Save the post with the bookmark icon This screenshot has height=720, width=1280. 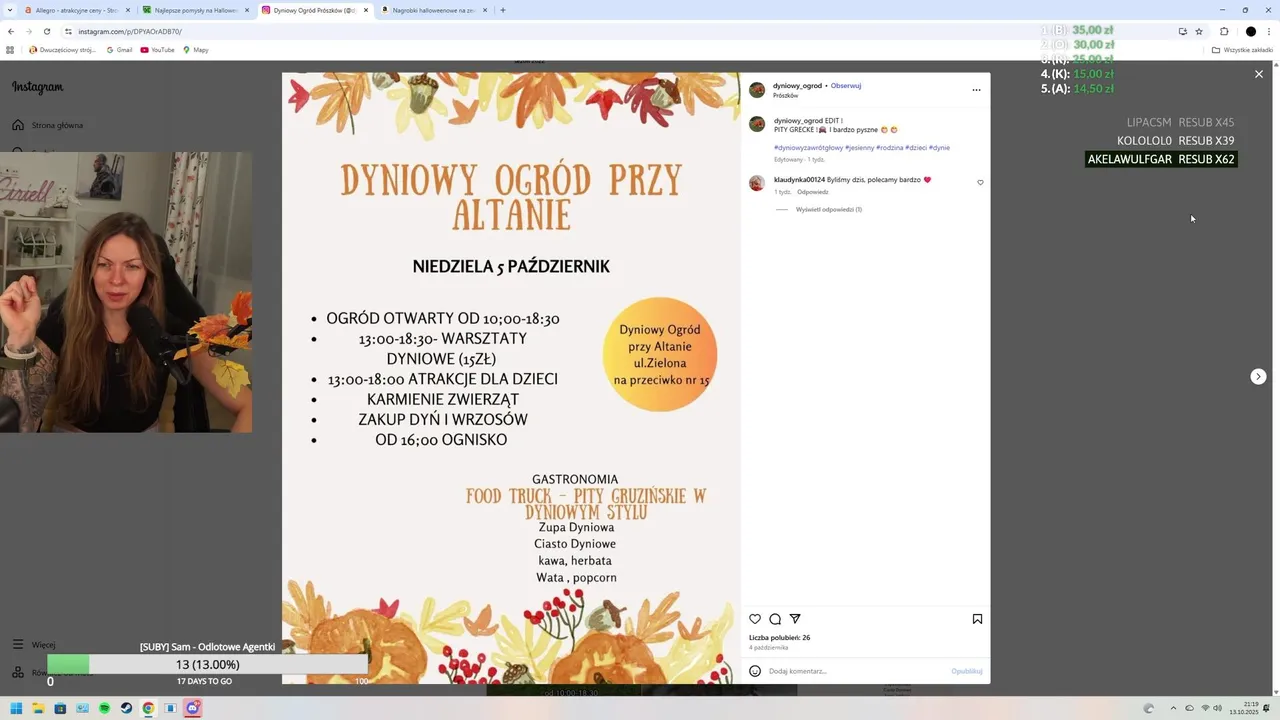977,619
